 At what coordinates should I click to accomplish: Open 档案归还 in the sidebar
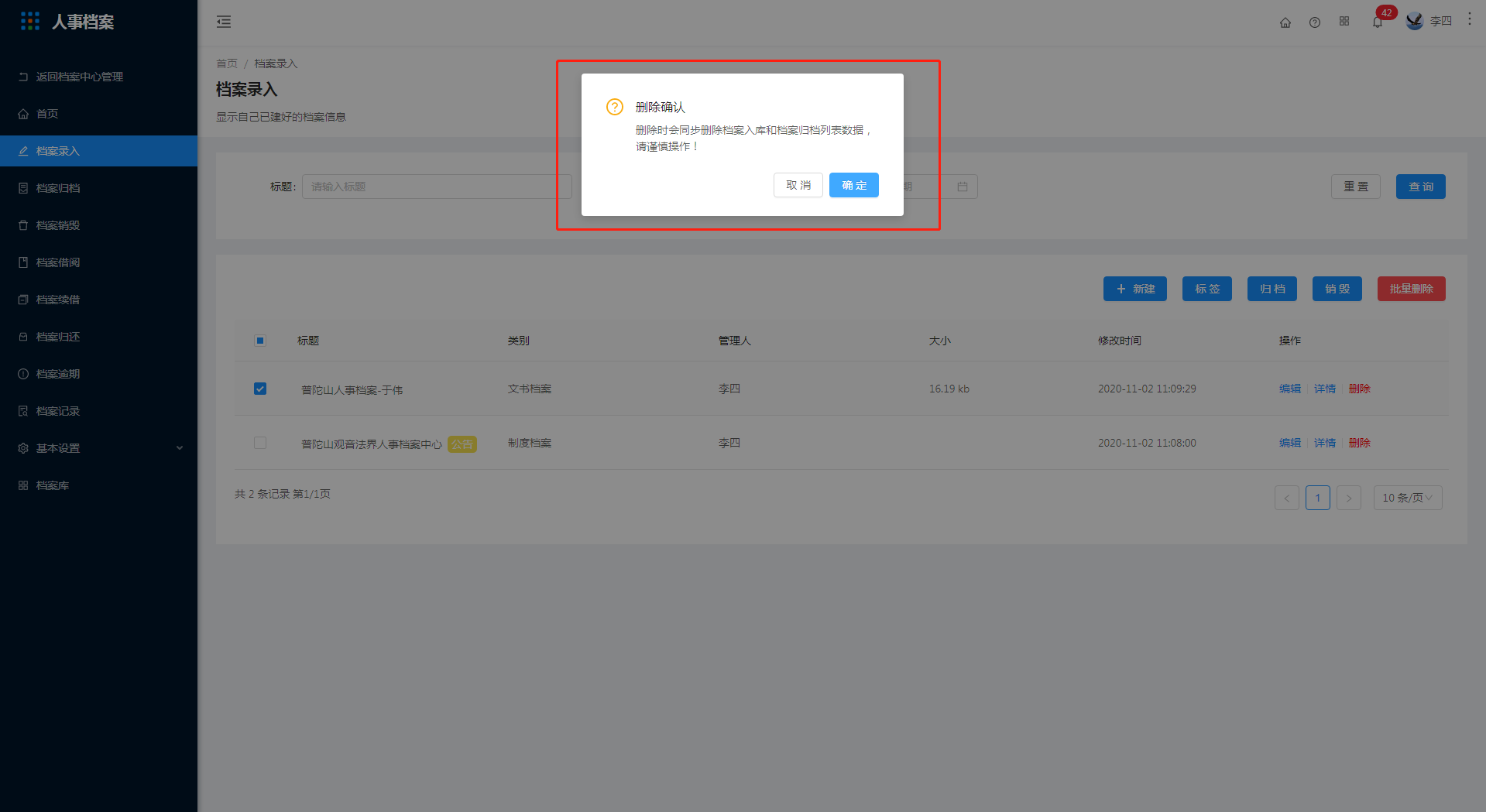point(98,337)
